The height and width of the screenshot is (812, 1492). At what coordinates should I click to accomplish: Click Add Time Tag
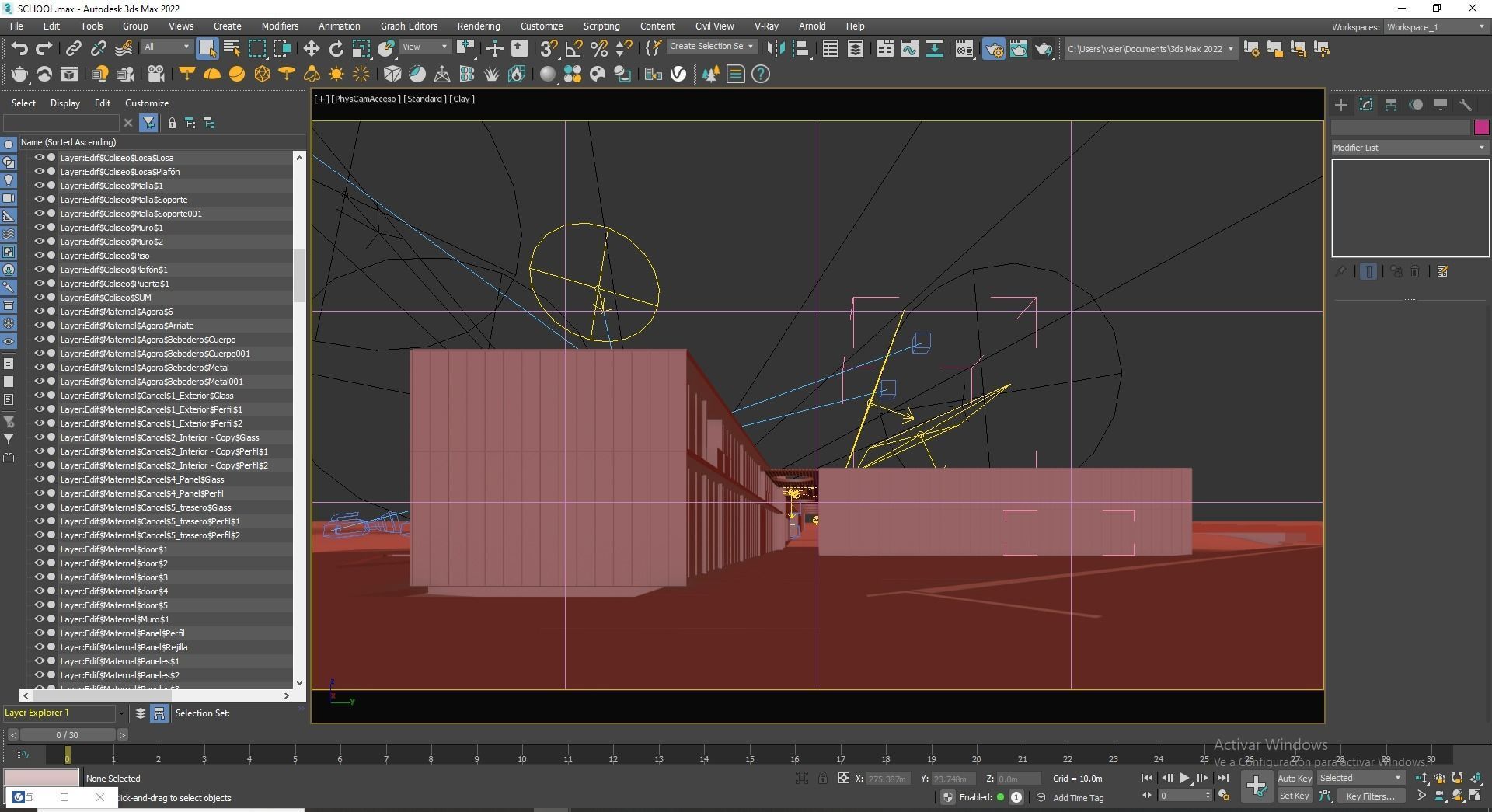click(1078, 798)
